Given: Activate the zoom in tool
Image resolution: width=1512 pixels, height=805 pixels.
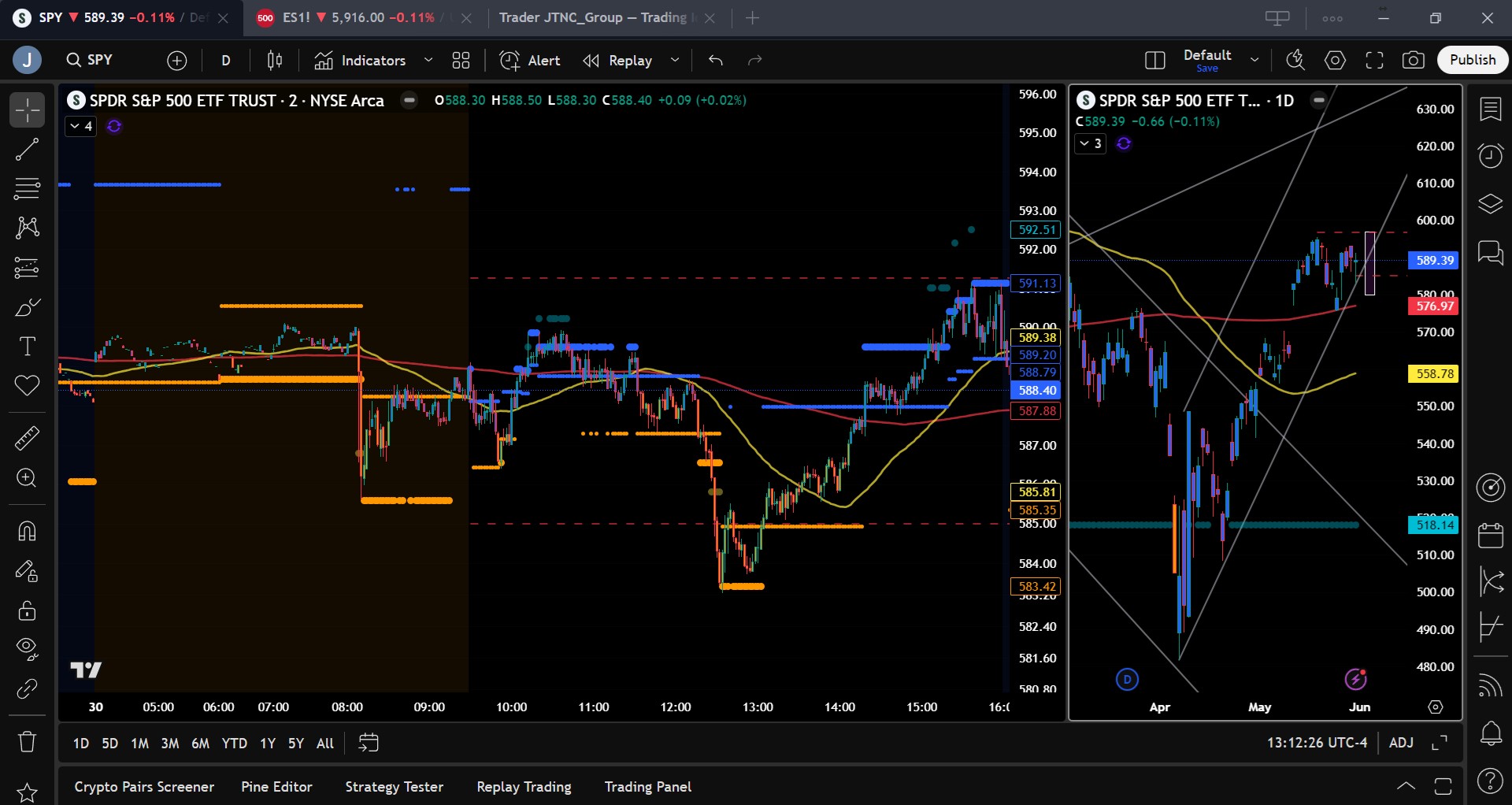Looking at the screenshot, I should 27,478.
